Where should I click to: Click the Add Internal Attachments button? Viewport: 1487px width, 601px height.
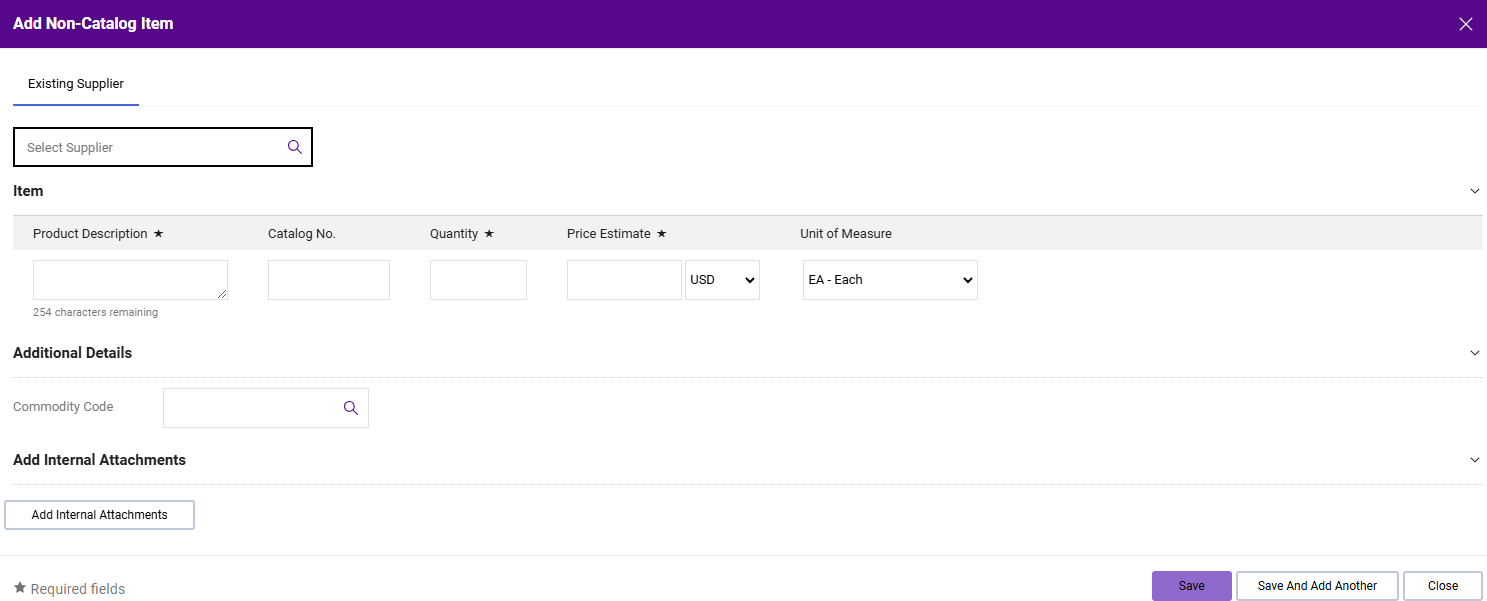click(x=100, y=515)
